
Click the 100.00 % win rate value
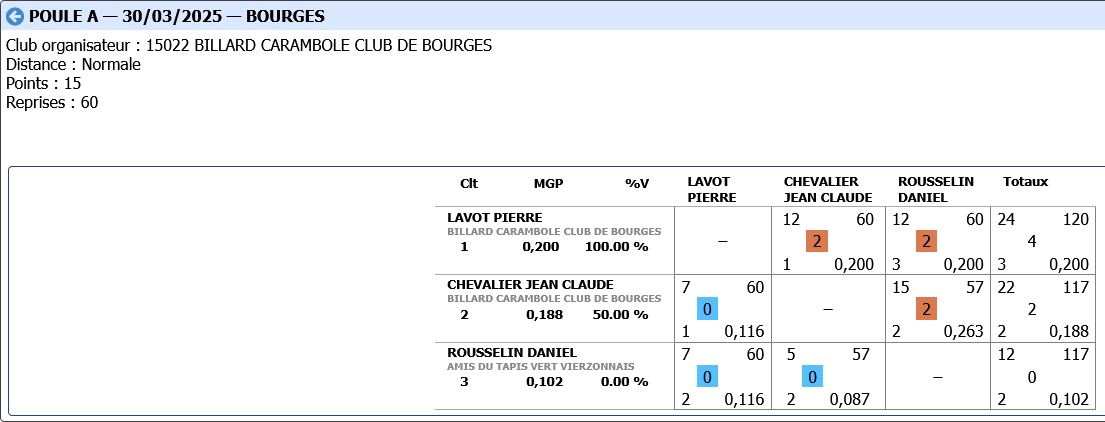click(616, 247)
